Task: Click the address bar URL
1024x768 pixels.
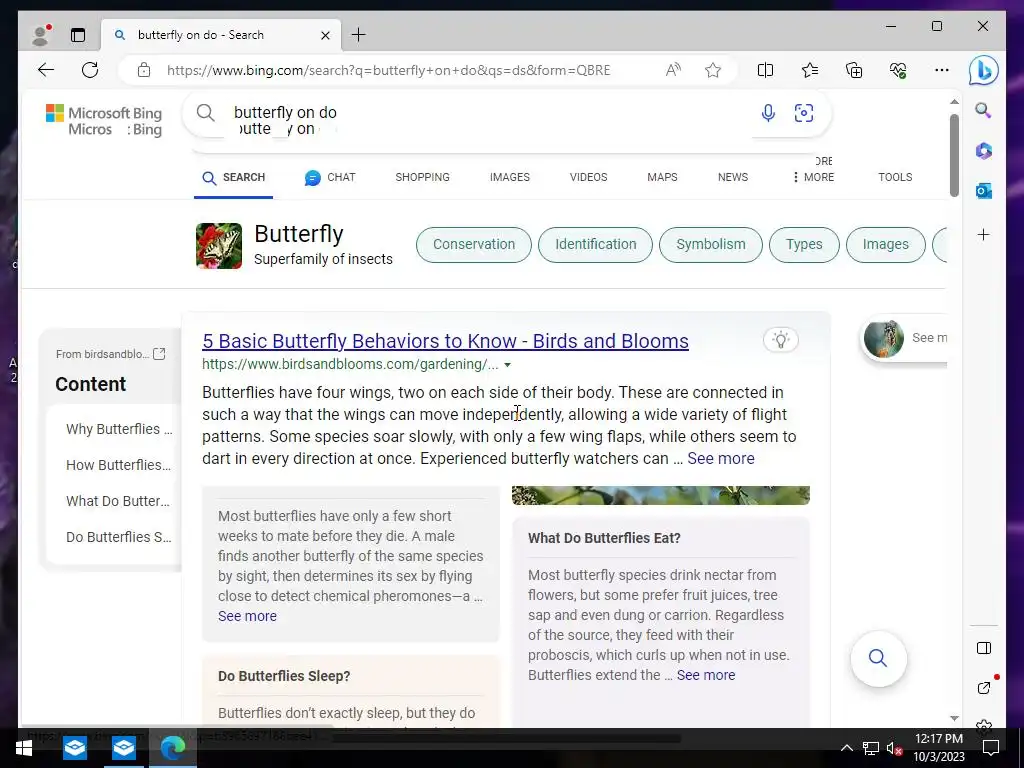Action: (x=389, y=70)
